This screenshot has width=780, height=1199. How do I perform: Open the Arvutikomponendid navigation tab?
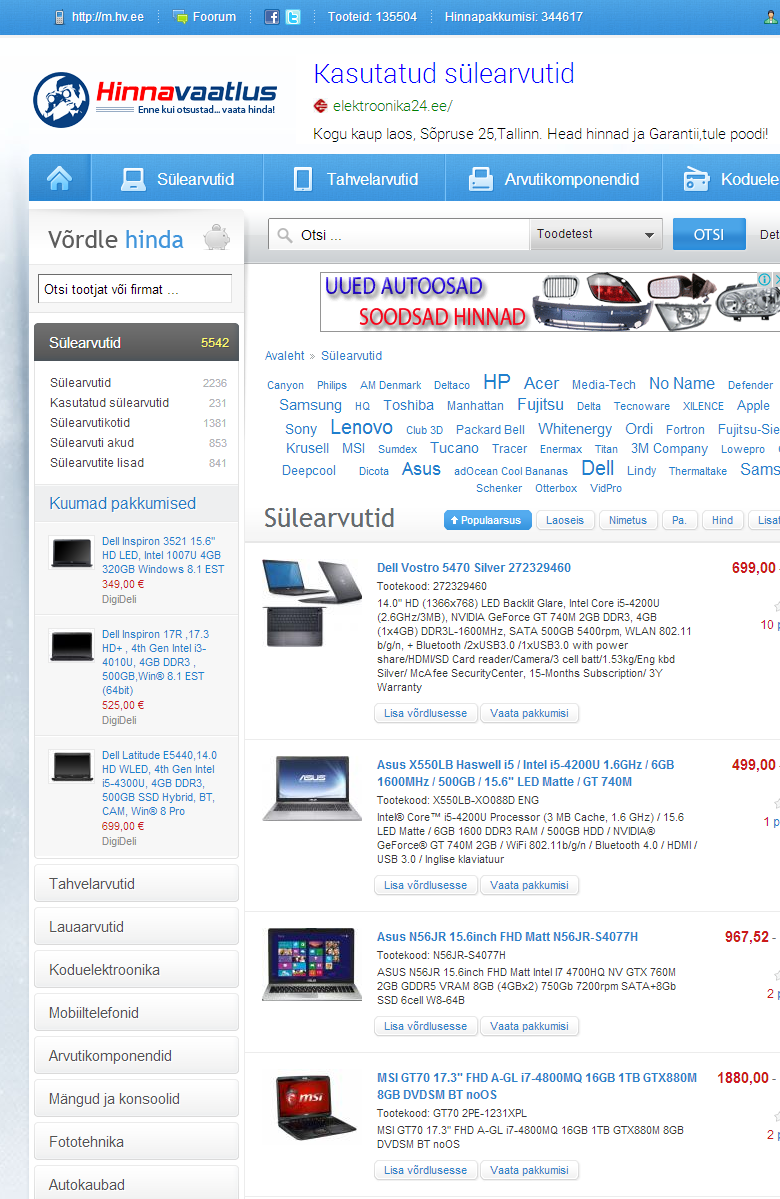[x=554, y=179]
